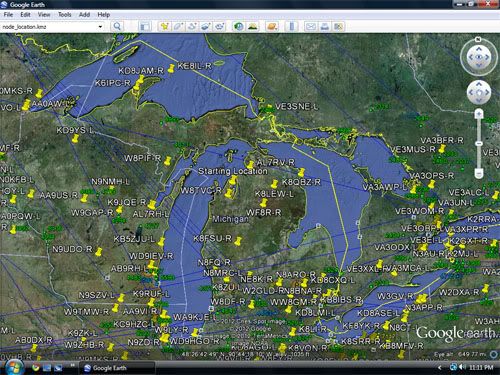Image resolution: width=500 pixels, height=375 pixels.
Task: Select the Add Path tool
Action: pos(192,26)
